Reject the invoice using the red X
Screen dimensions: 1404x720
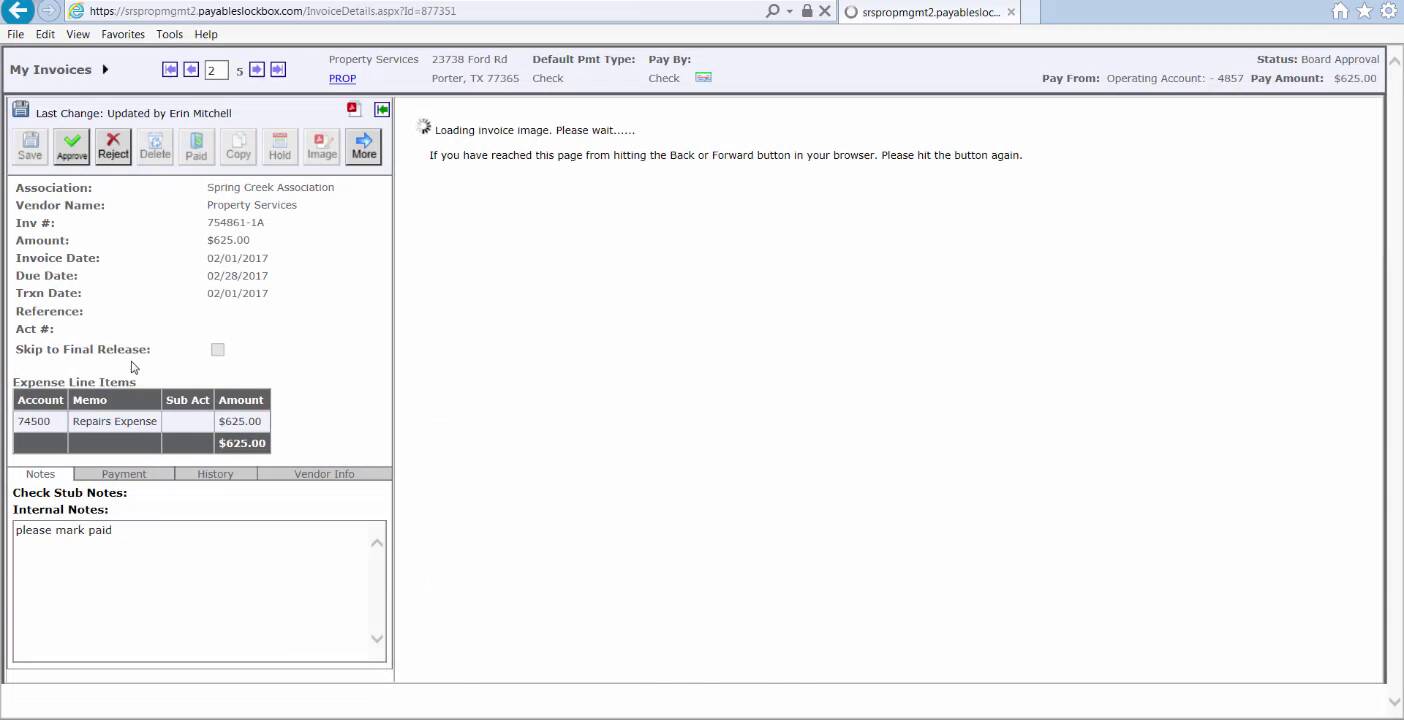[113, 146]
